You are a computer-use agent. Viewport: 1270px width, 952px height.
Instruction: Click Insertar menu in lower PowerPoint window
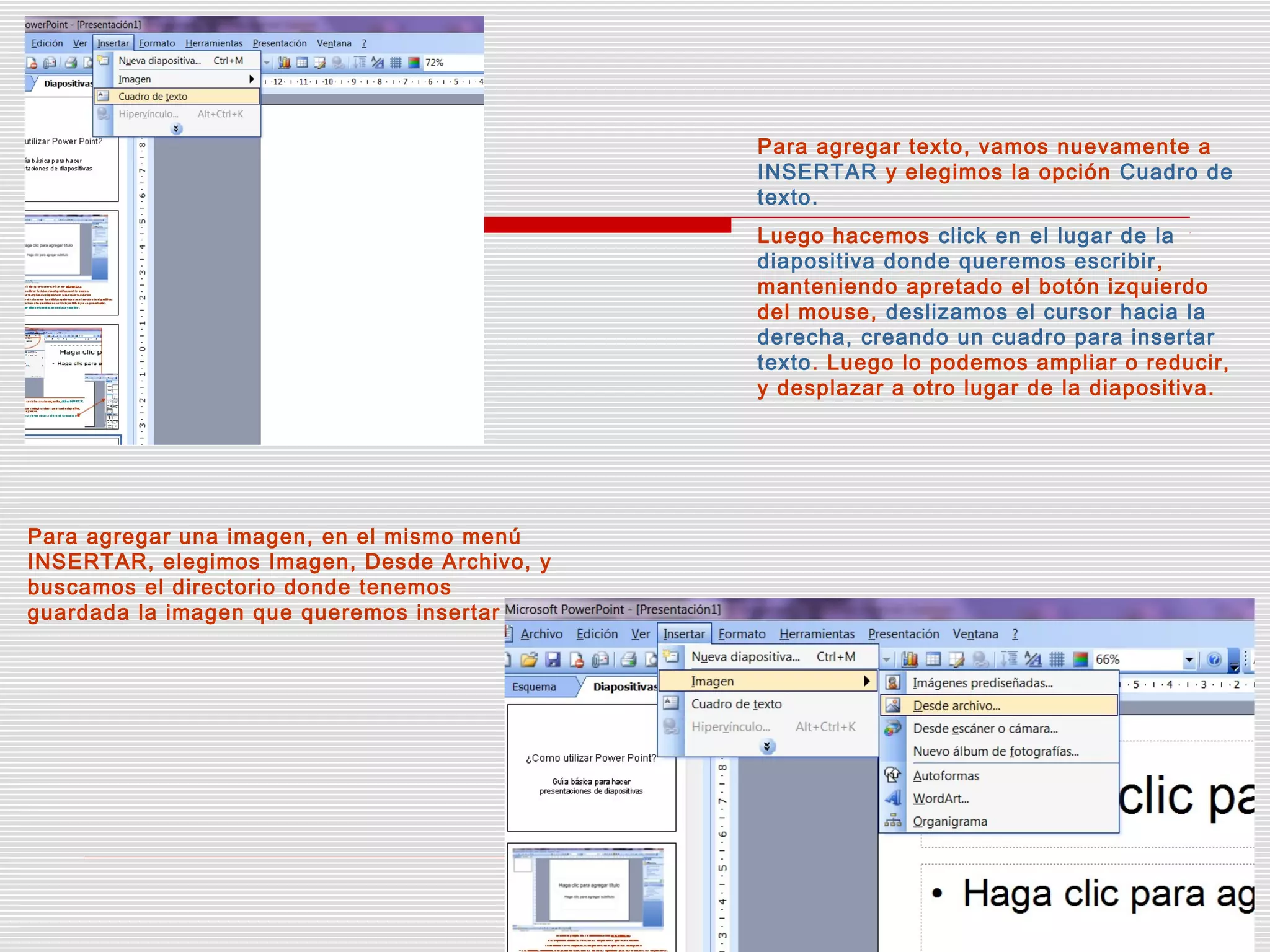[684, 634]
